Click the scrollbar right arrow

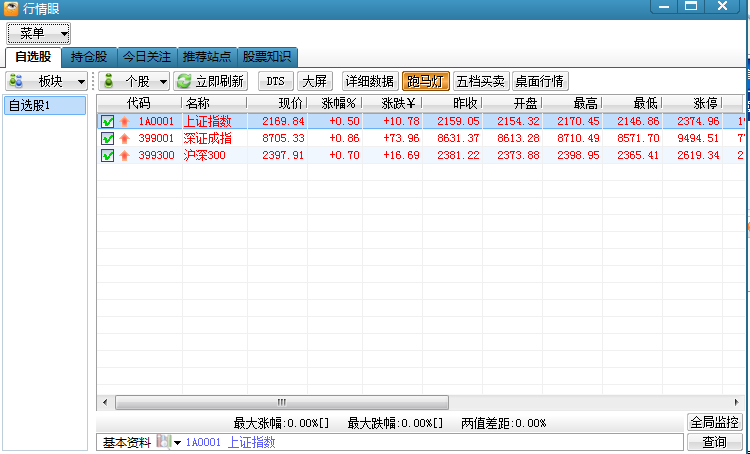pyautogui.click(x=737, y=402)
